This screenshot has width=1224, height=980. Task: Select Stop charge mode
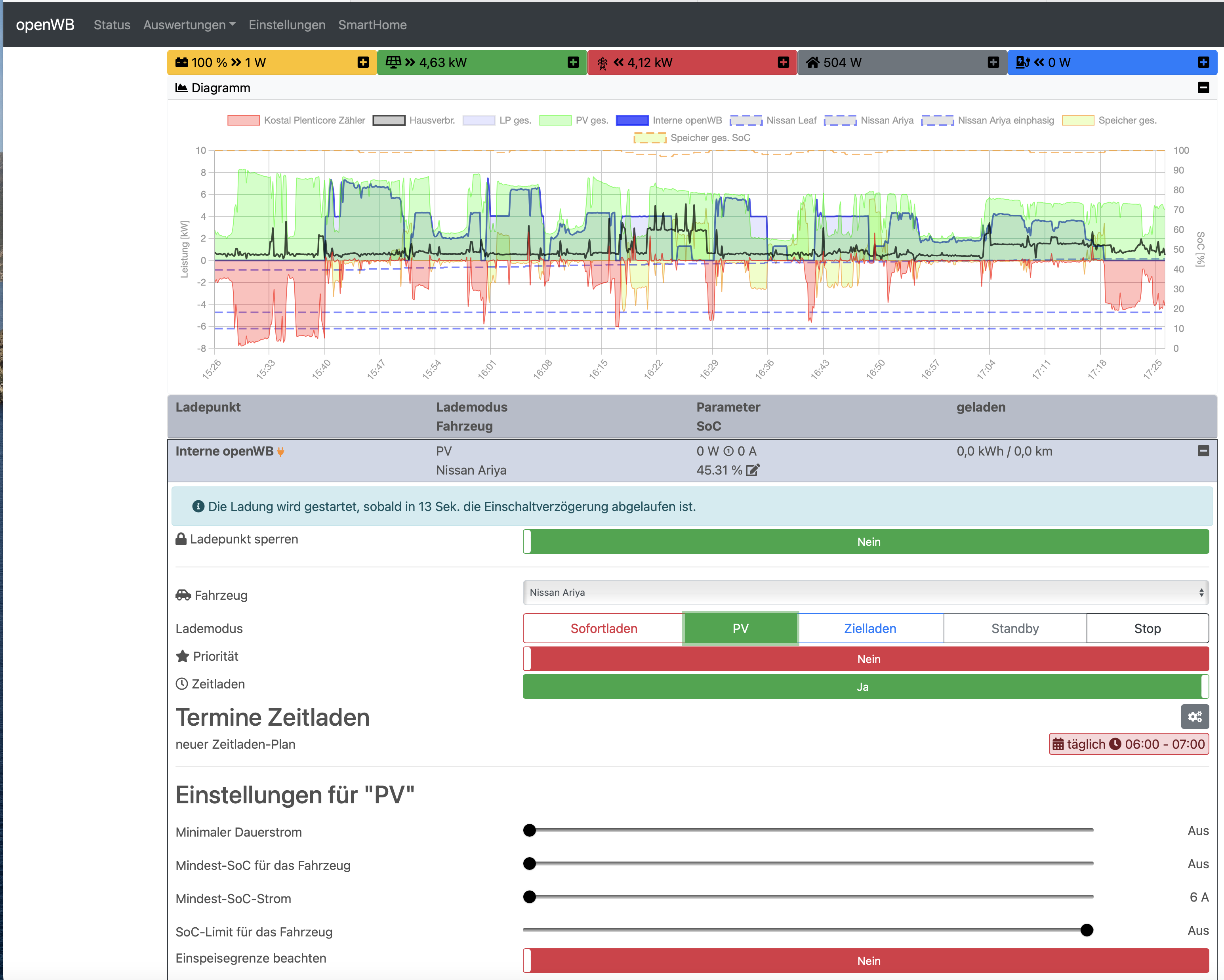[x=1148, y=629]
